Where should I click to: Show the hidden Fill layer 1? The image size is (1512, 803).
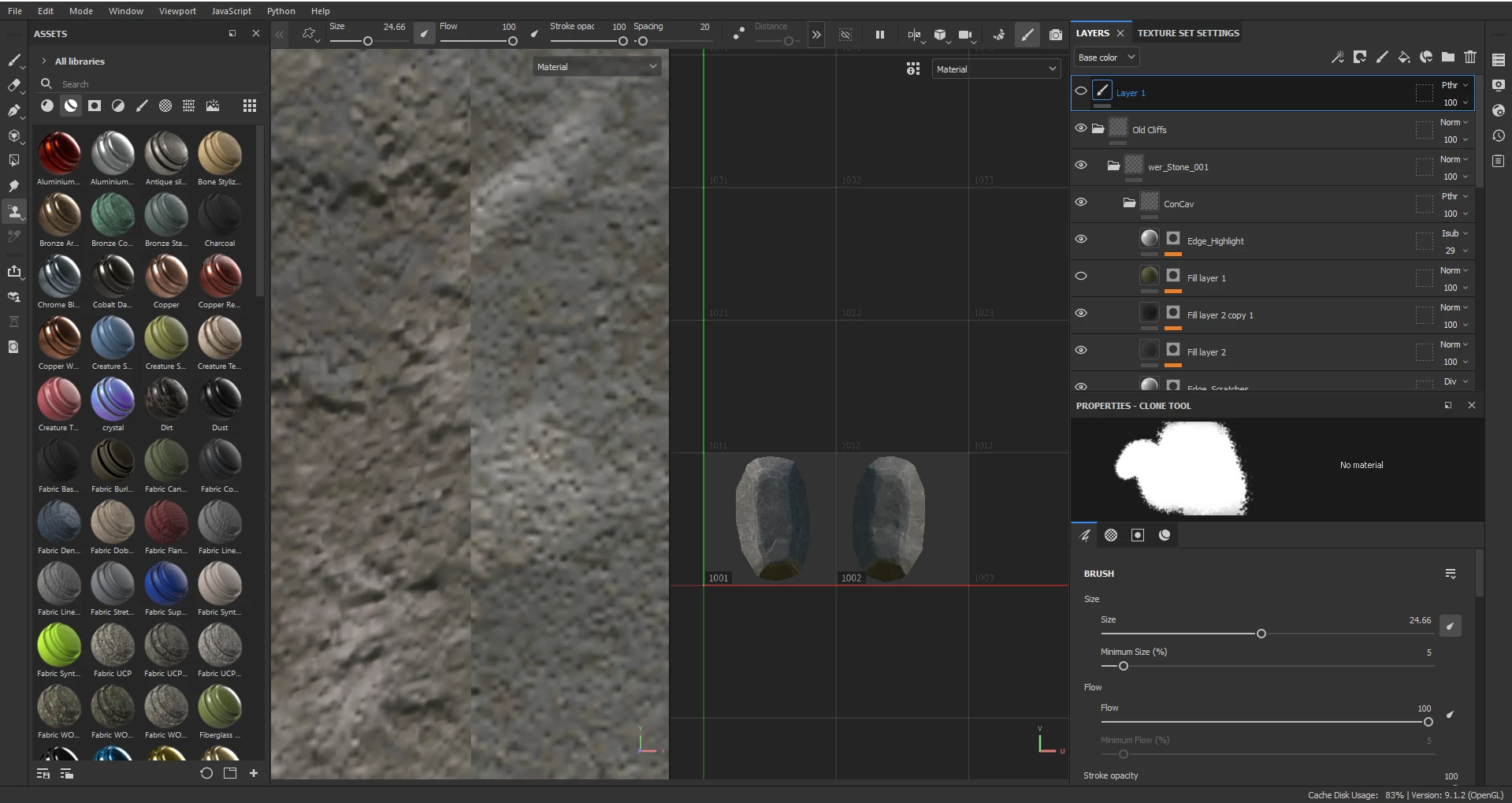(x=1081, y=276)
